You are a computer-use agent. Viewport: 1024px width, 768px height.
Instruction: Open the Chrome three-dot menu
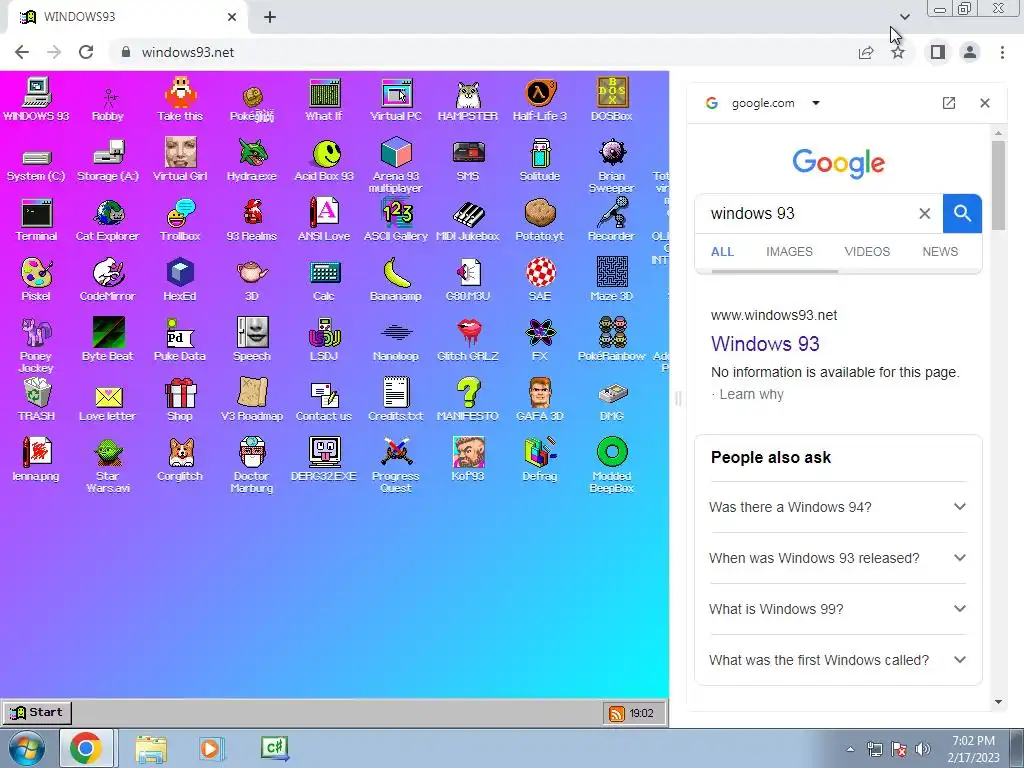coord(1002,52)
